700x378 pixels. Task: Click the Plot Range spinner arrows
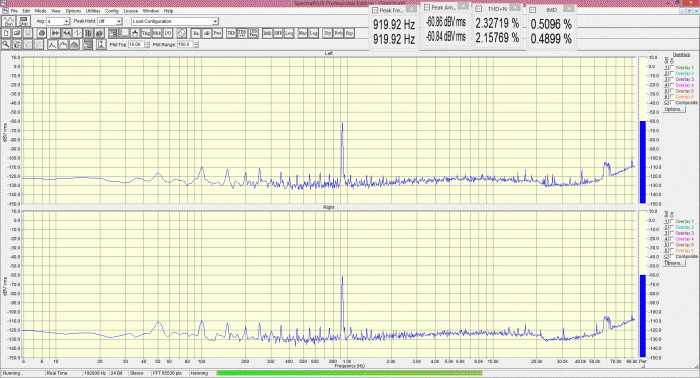click(x=196, y=44)
